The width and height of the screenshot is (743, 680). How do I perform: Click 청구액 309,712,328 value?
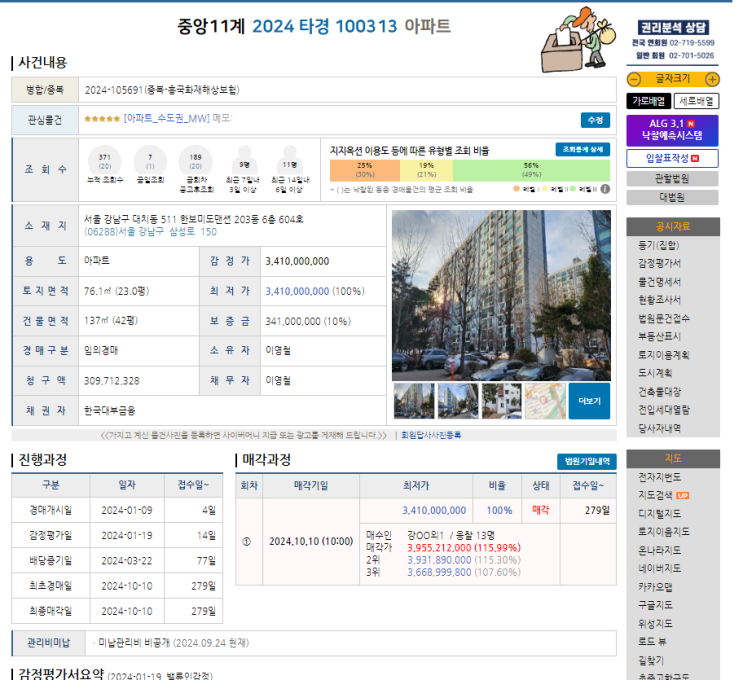pos(112,381)
